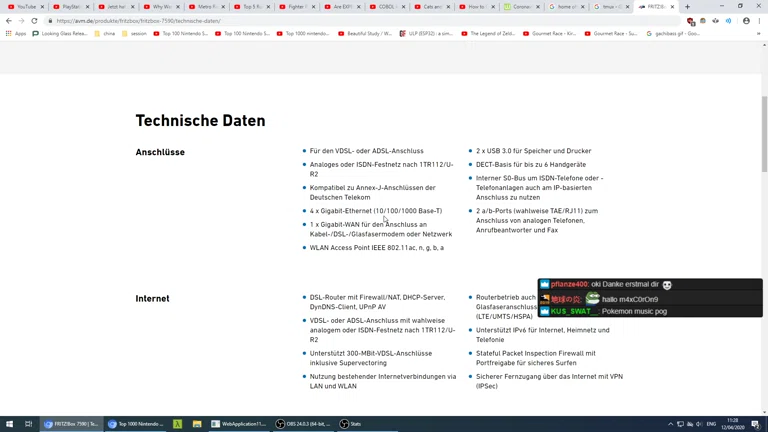
Task: Open the 'china' bookmark folder
Action: (105, 34)
